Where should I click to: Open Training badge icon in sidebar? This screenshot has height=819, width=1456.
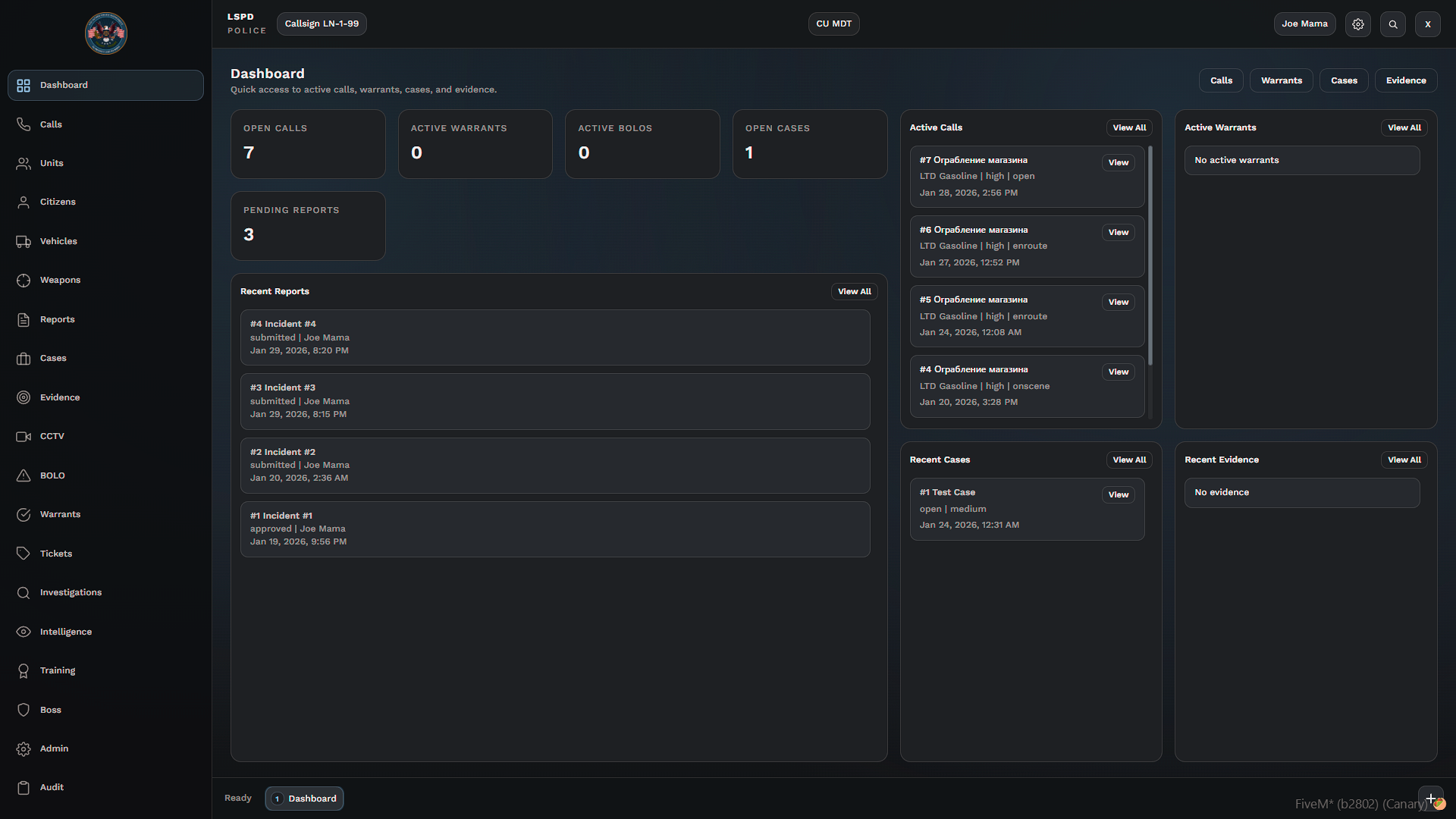[x=24, y=670]
